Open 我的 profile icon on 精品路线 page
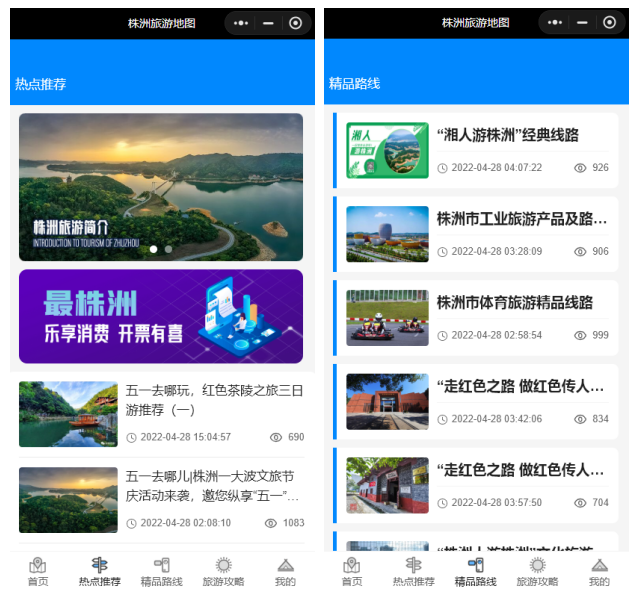Image resolution: width=644 pixels, height=603 pixels. [599, 566]
